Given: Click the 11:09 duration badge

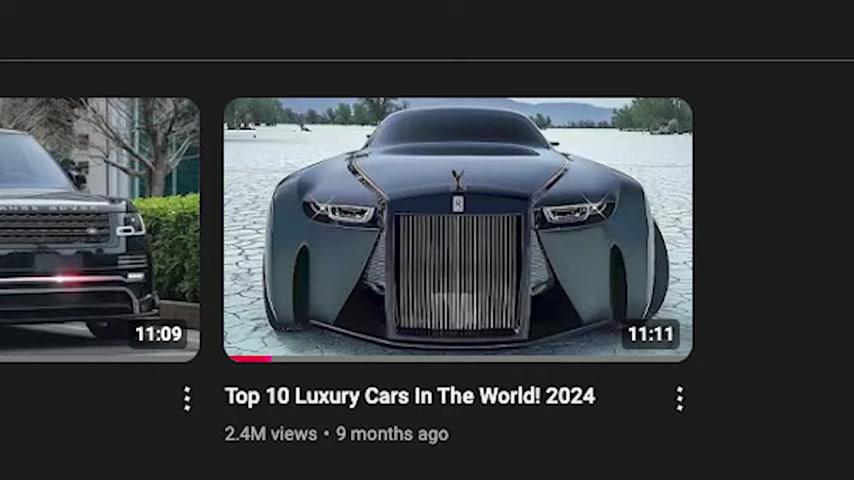Looking at the screenshot, I should [158, 333].
